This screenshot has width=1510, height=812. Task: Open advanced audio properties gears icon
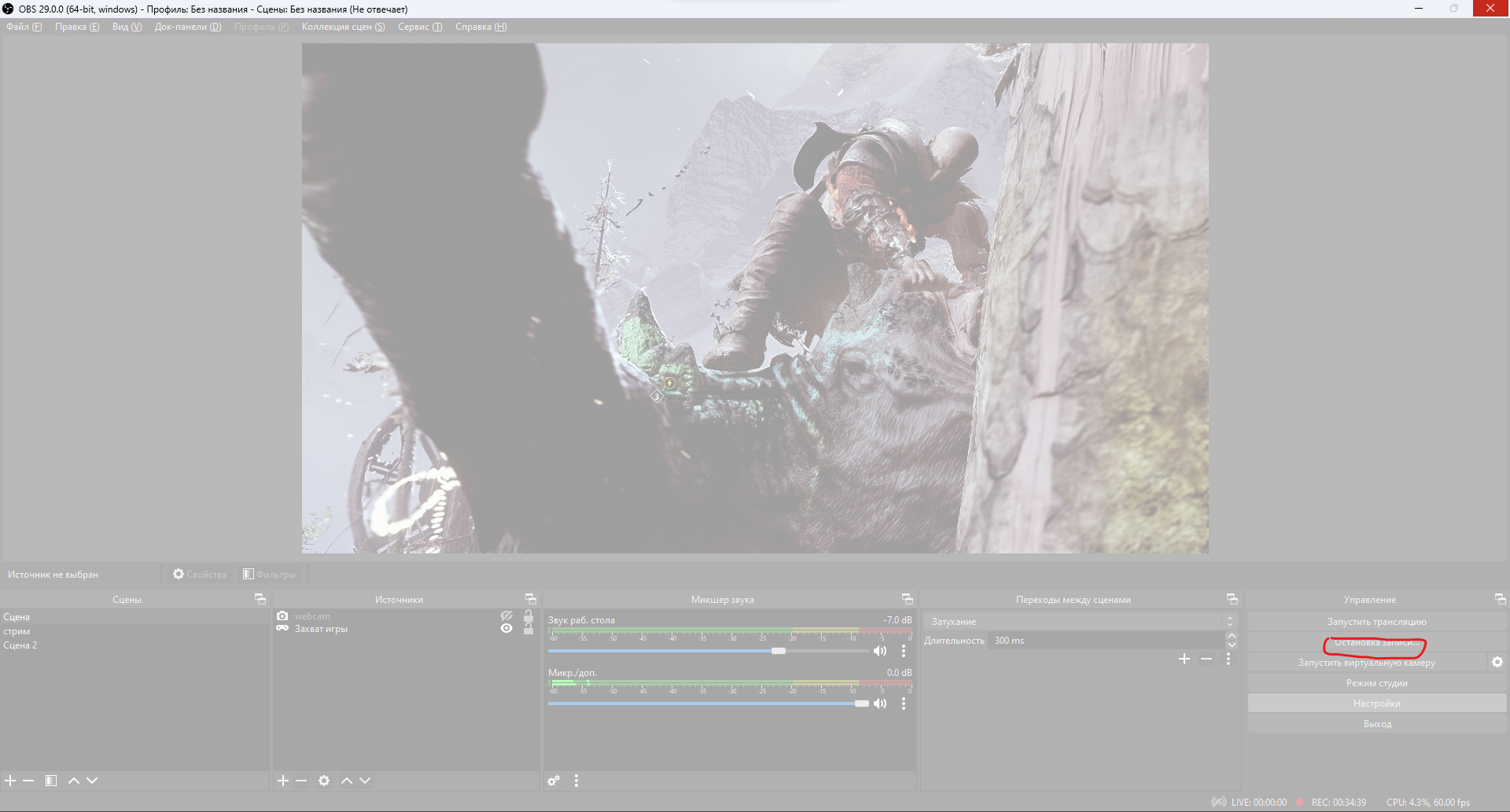[554, 781]
